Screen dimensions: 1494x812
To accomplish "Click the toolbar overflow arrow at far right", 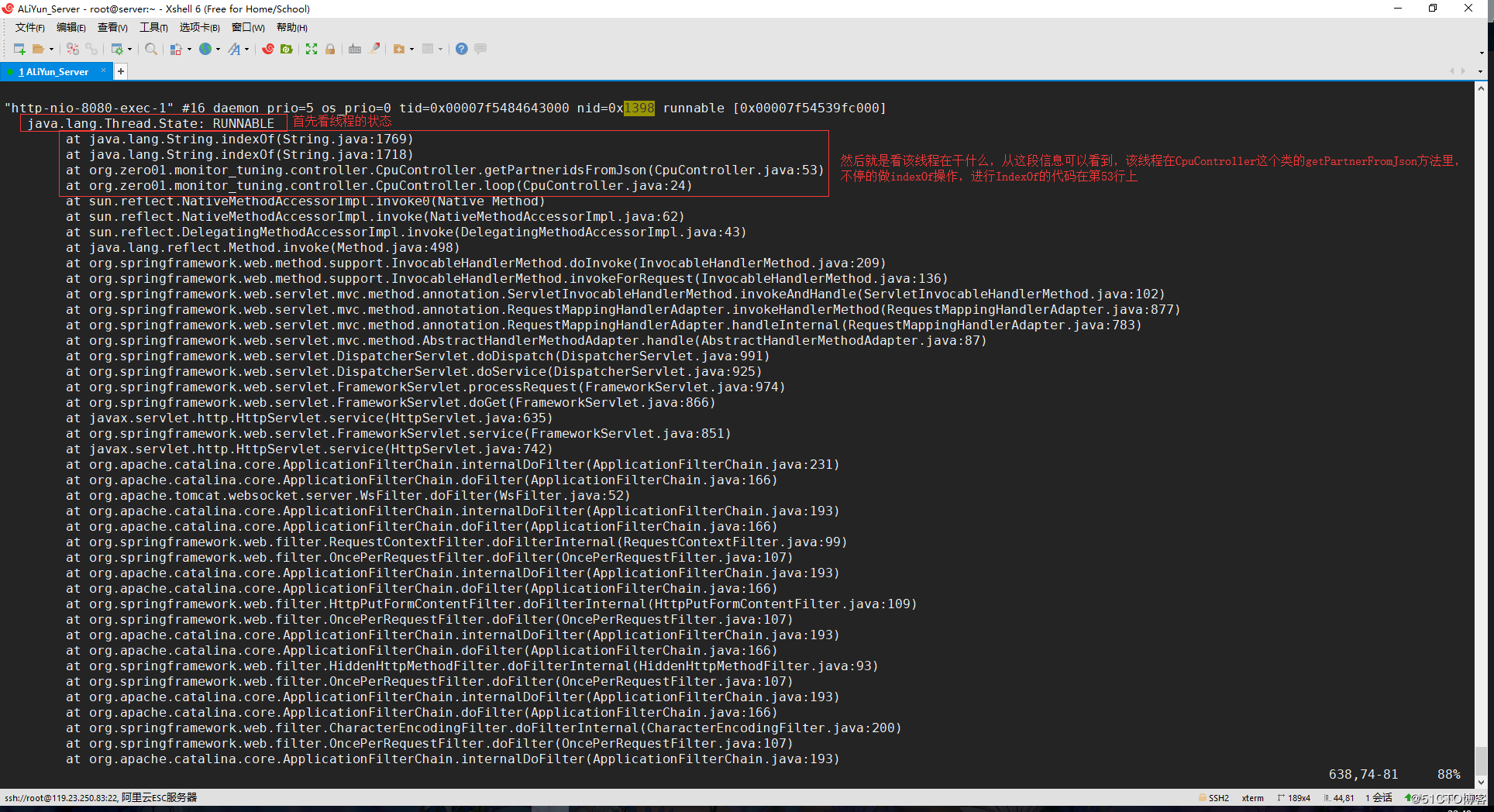I will (x=1482, y=53).
